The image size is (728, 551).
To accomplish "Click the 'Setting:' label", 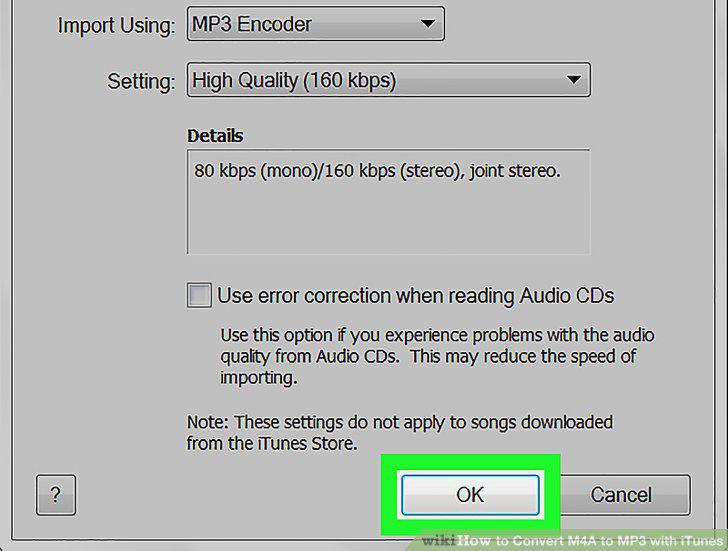I will pos(142,81).
